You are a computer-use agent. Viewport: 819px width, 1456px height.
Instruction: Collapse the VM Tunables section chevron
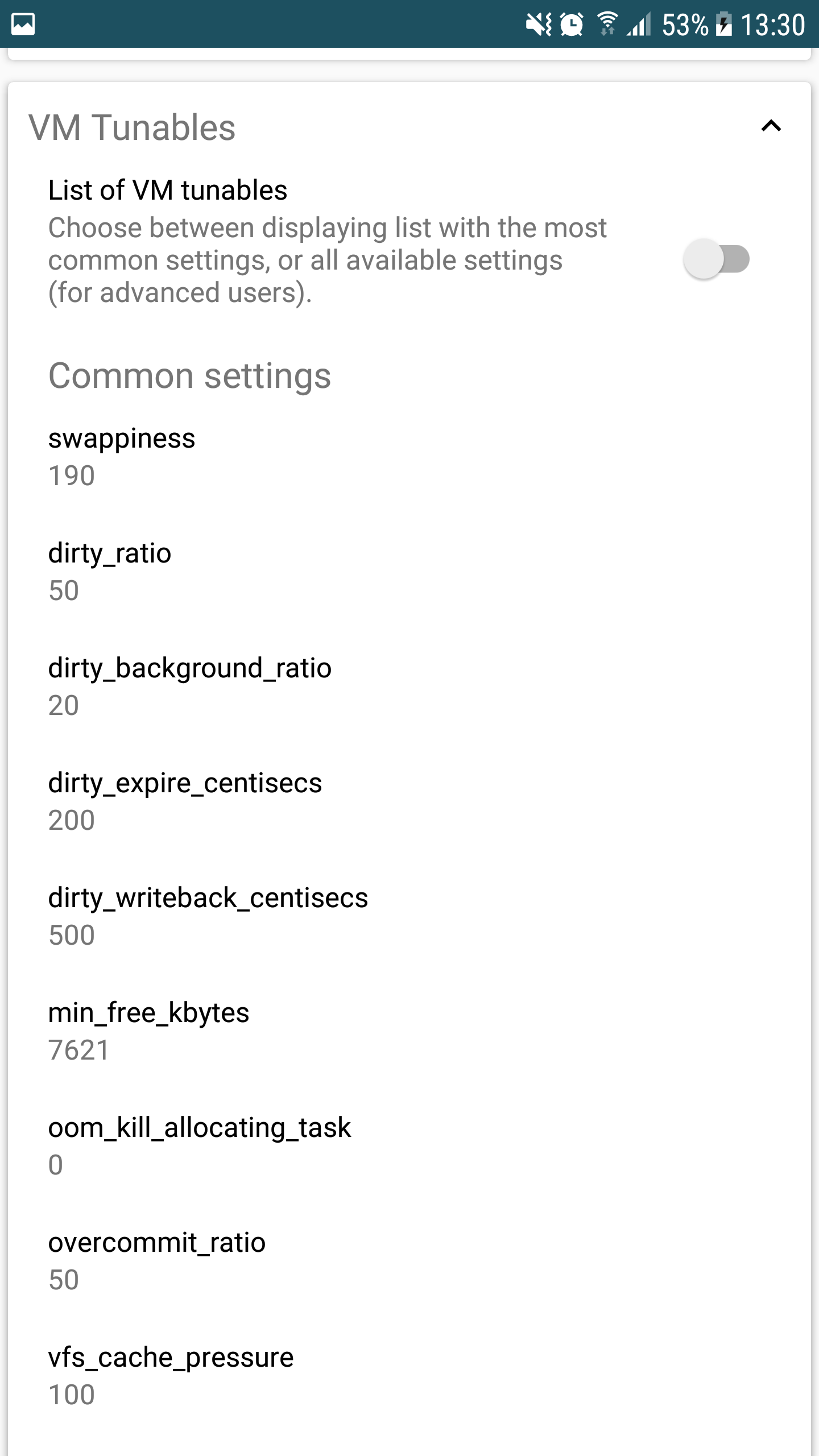pyautogui.click(x=771, y=126)
